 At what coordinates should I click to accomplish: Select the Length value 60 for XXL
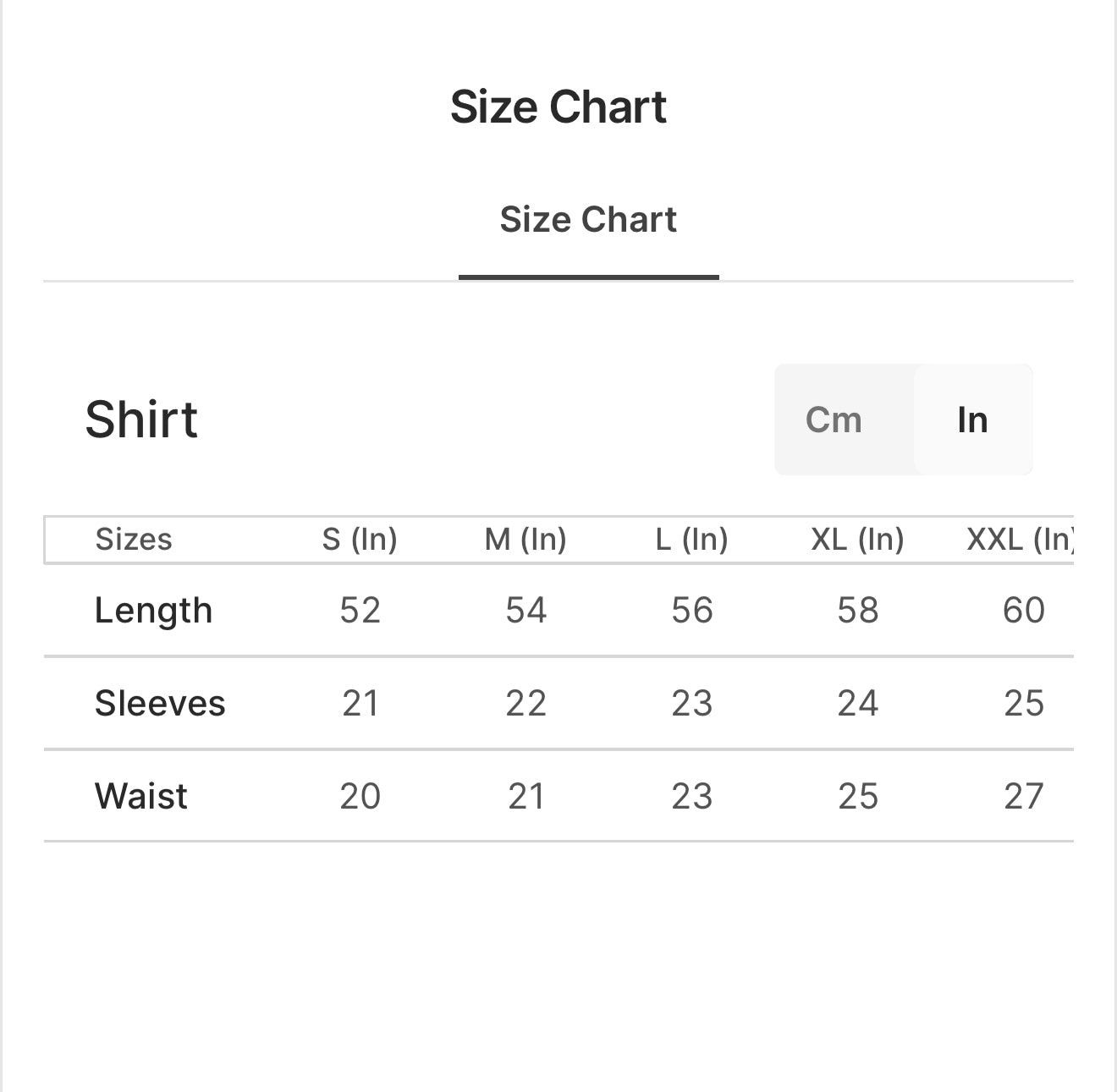[1024, 610]
